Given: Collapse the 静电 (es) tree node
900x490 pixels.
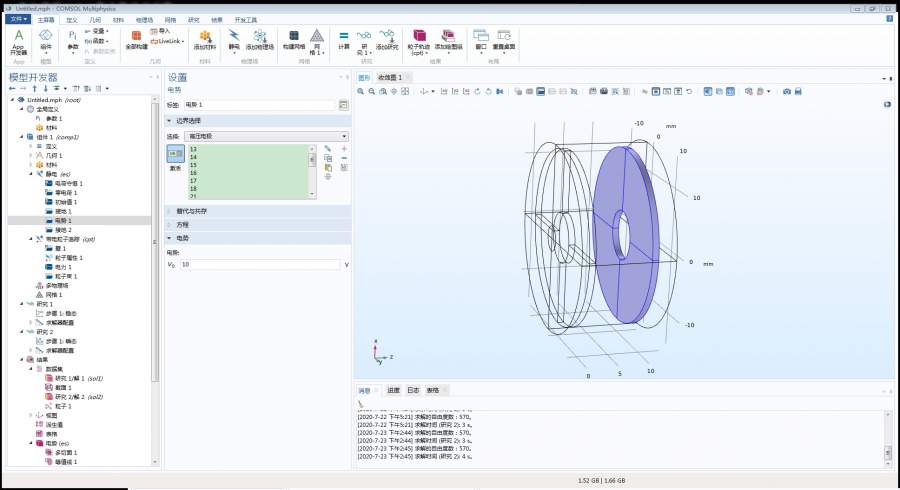Looking at the screenshot, I should 32,174.
